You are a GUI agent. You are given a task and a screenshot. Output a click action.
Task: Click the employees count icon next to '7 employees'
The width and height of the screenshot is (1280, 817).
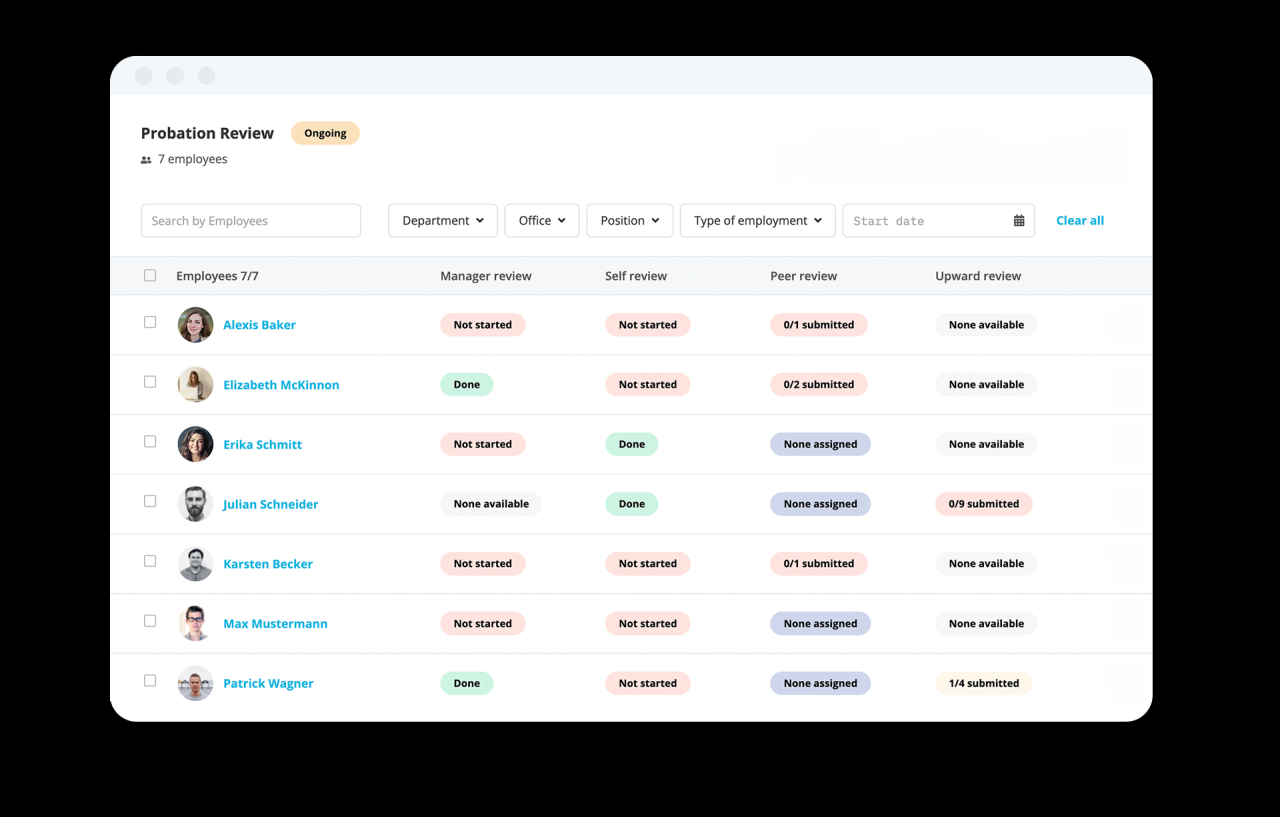146,158
